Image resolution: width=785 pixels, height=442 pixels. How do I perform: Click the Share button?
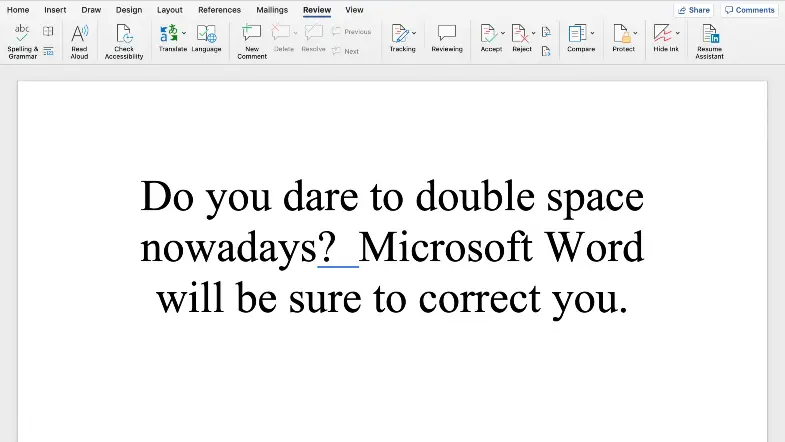coord(693,10)
